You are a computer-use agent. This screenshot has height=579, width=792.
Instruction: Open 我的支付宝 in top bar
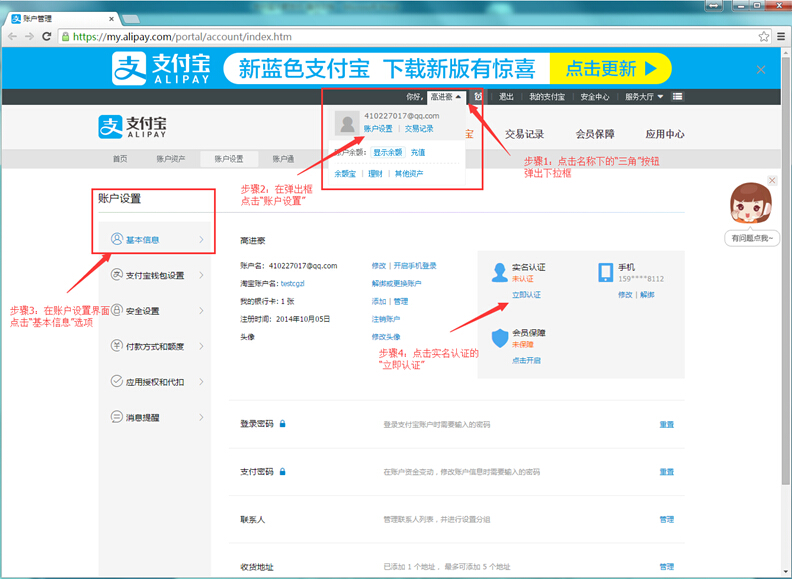[x=547, y=96]
